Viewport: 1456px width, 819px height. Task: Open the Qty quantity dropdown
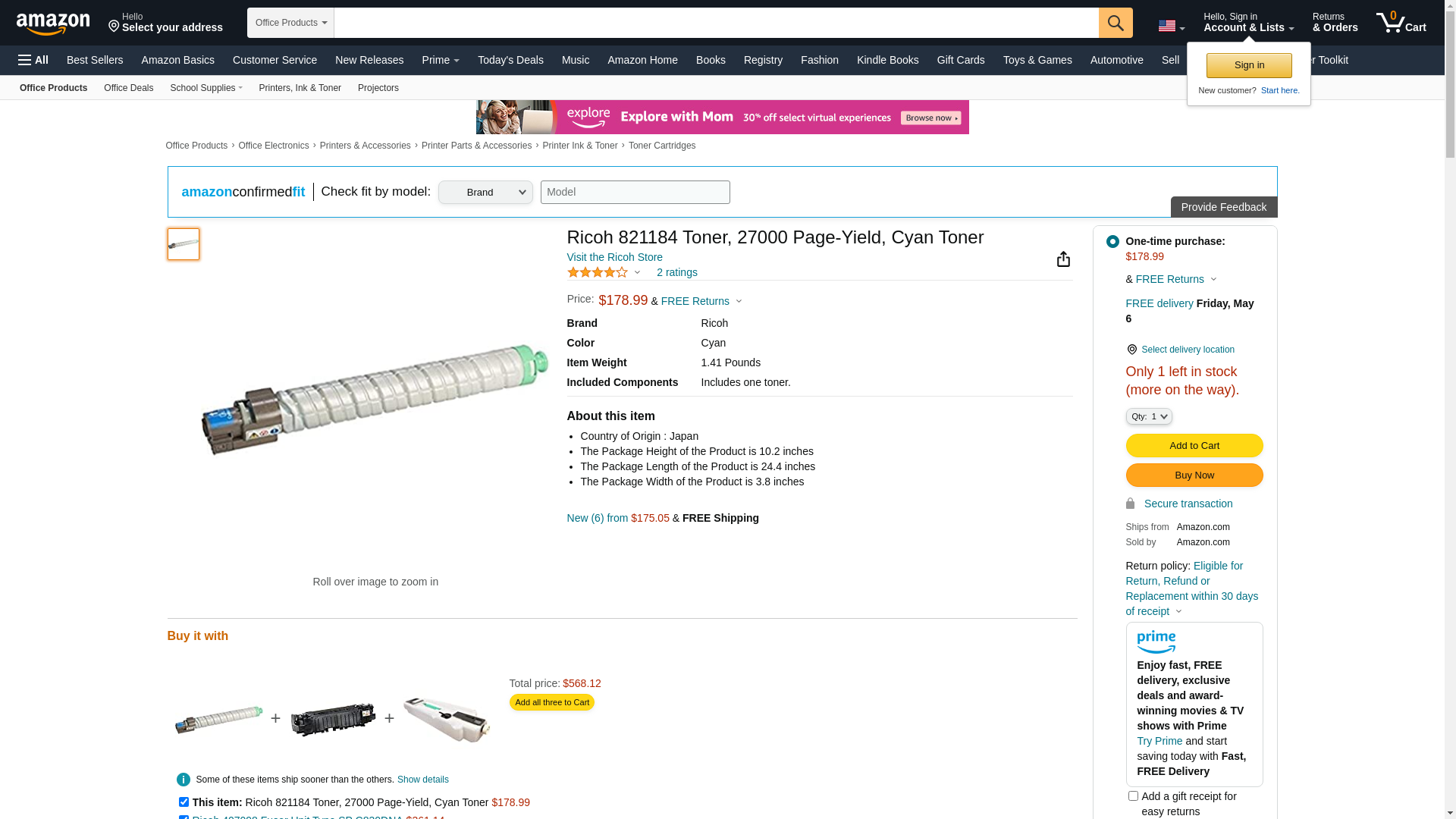[1149, 416]
